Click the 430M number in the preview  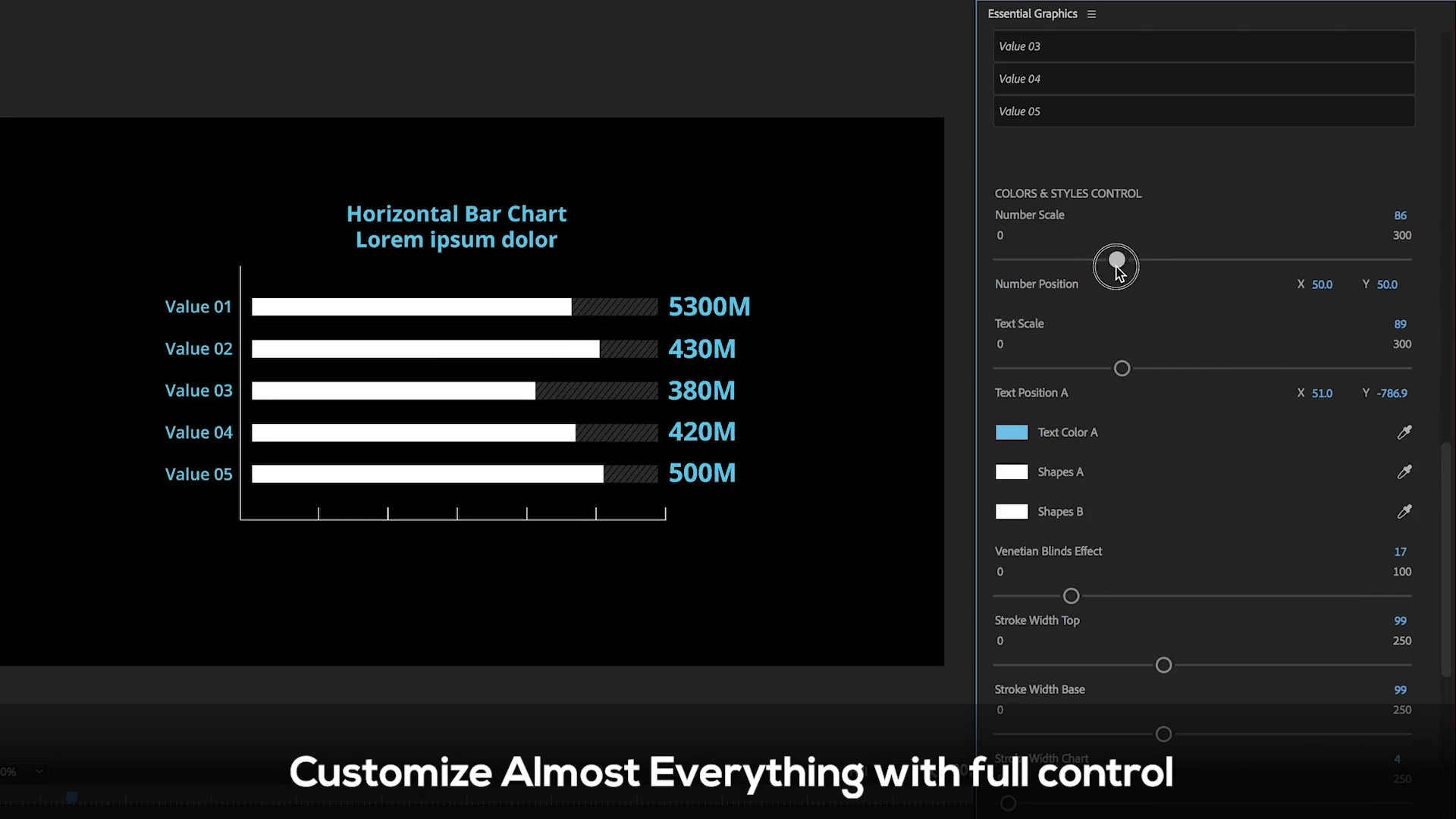pyautogui.click(x=701, y=349)
